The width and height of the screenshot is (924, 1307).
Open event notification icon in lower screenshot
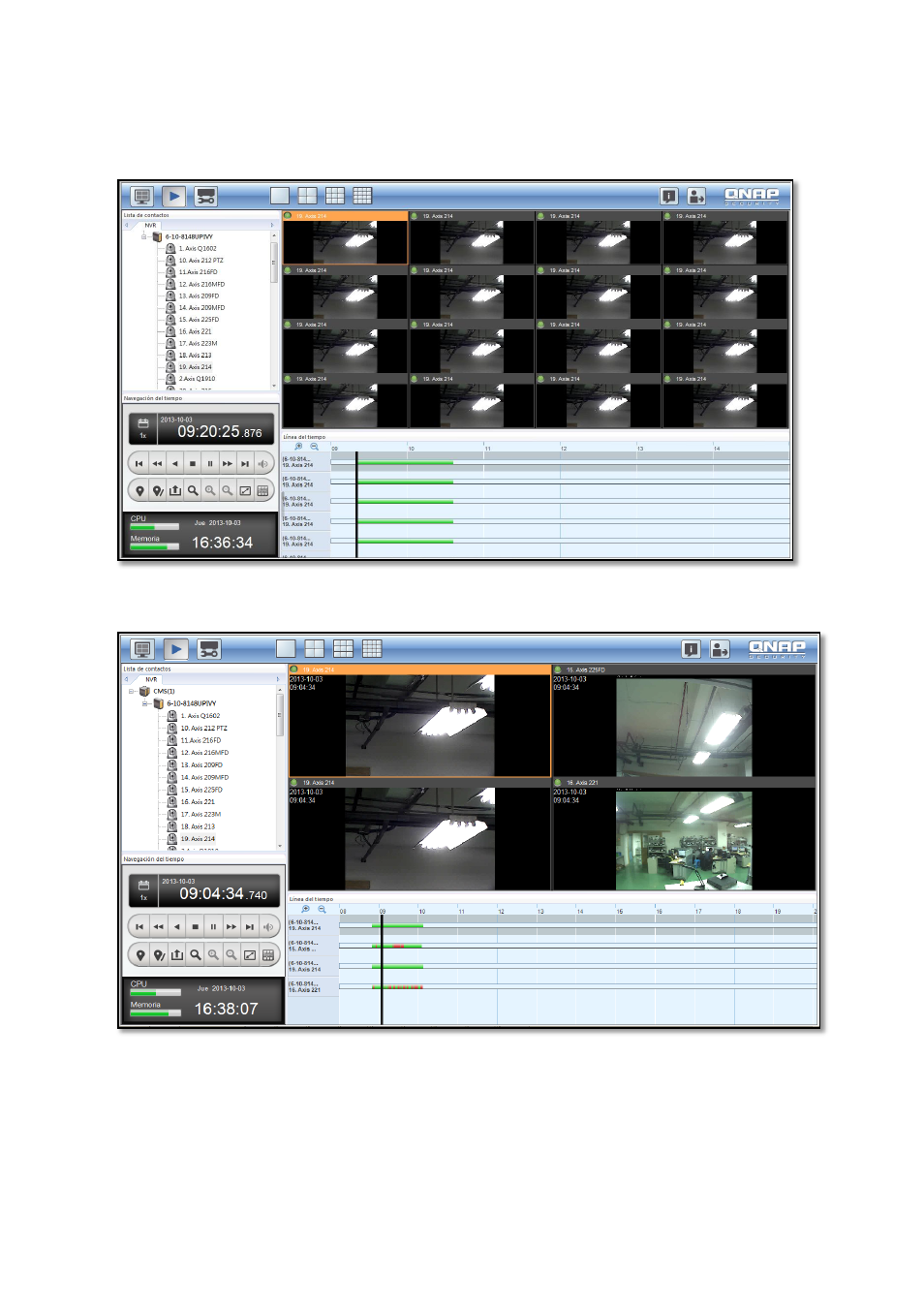(691, 649)
